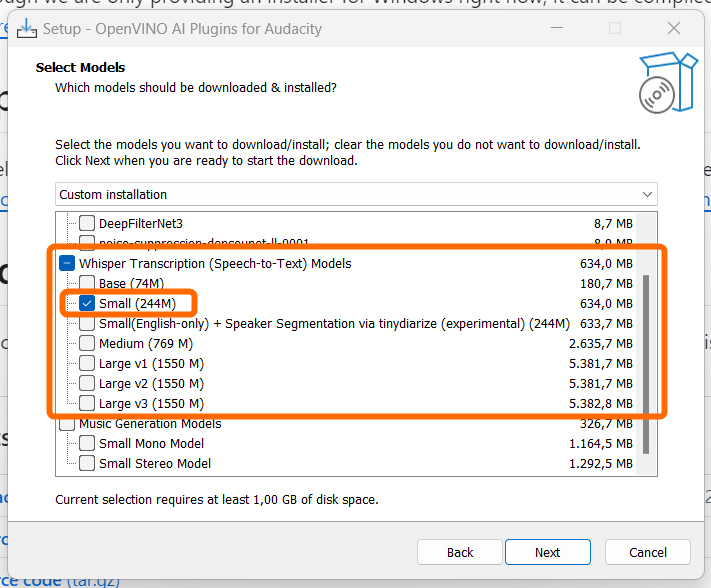Click the 180,7 MB size value
This screenshot has width=711, height=588.
tap(606, 284)
